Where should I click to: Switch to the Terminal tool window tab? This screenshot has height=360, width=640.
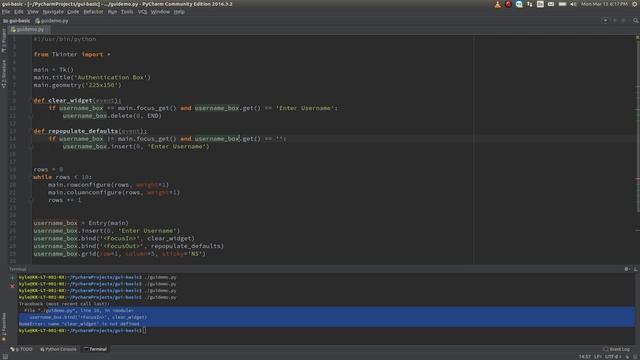[96, 349]
